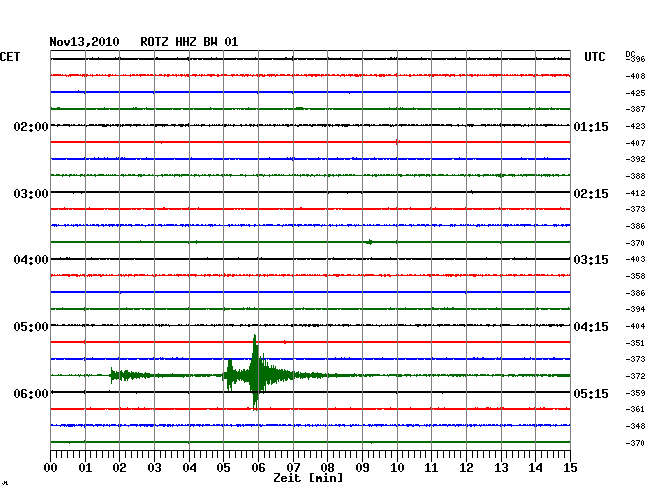
Task: Click the DC offset value -392
Action: click(635, 159)
